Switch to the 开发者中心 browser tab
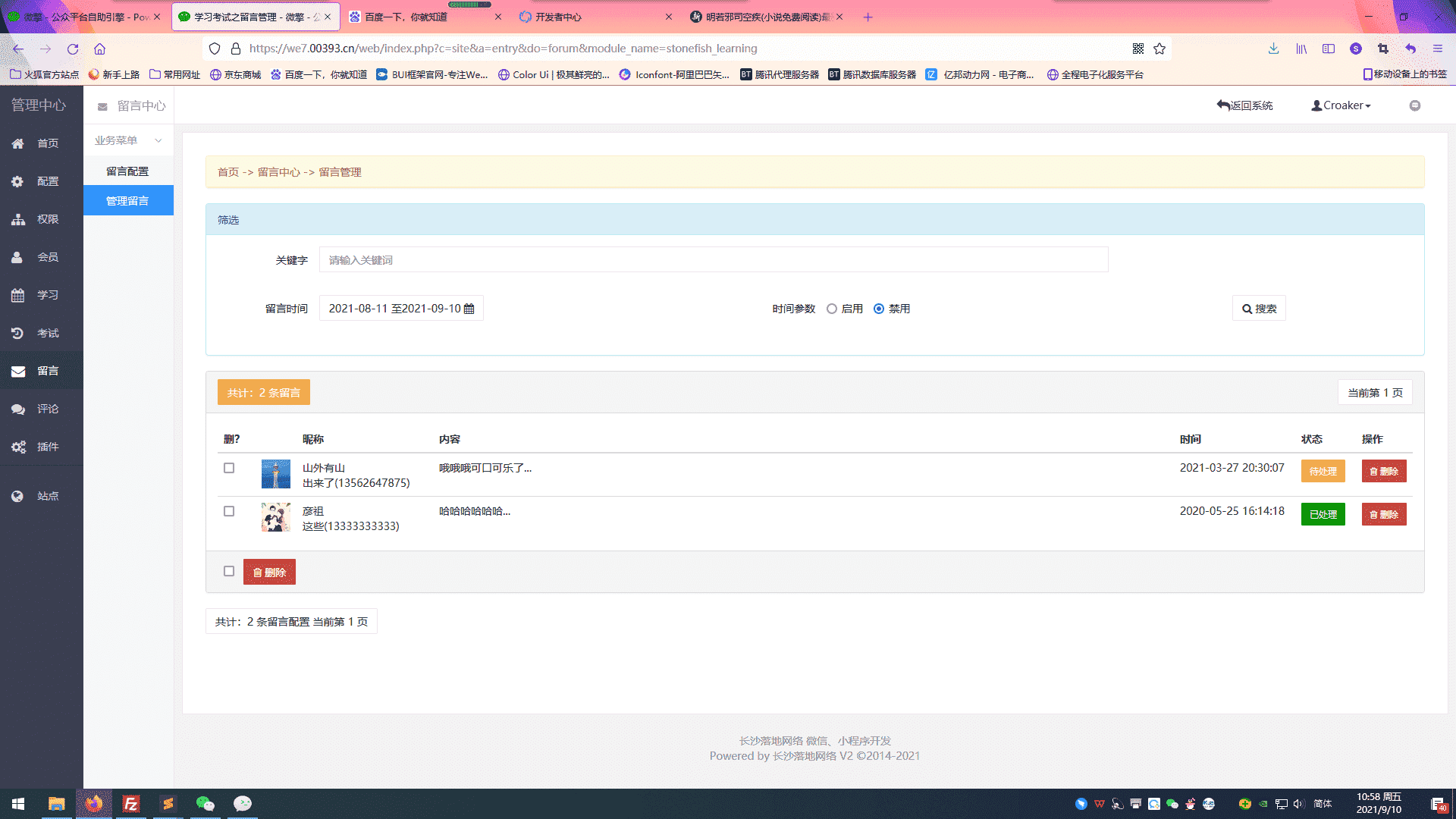 596,17
